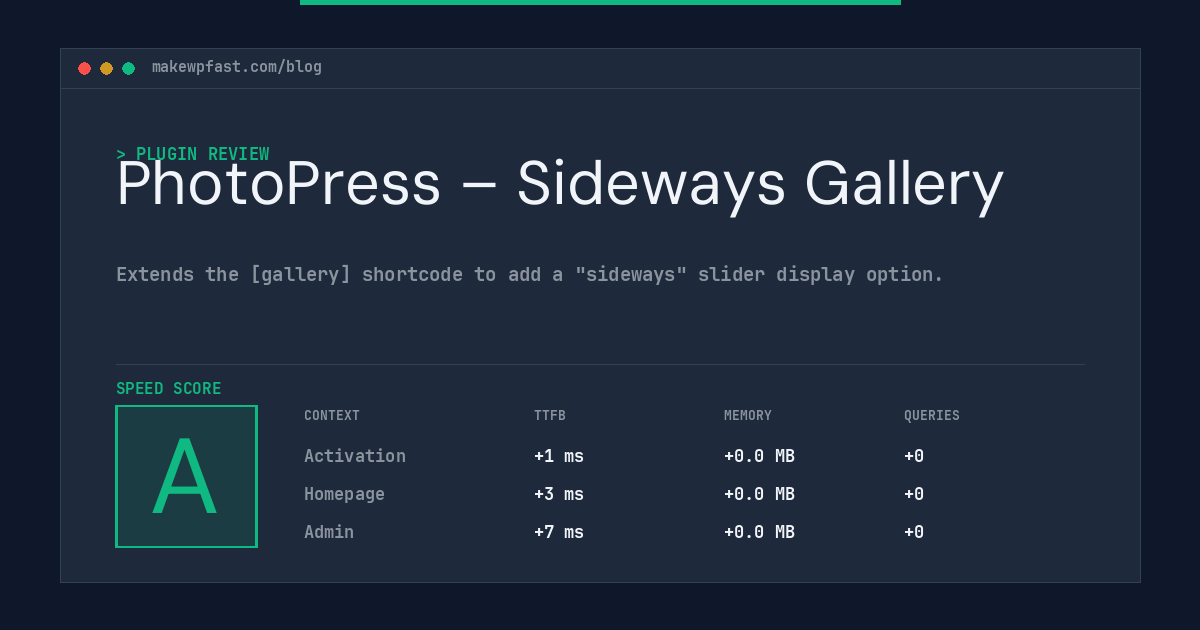Select the 'PLUGIN REVIEW' label
Viewport: 1200px width, 630px height.
point(202,154)
